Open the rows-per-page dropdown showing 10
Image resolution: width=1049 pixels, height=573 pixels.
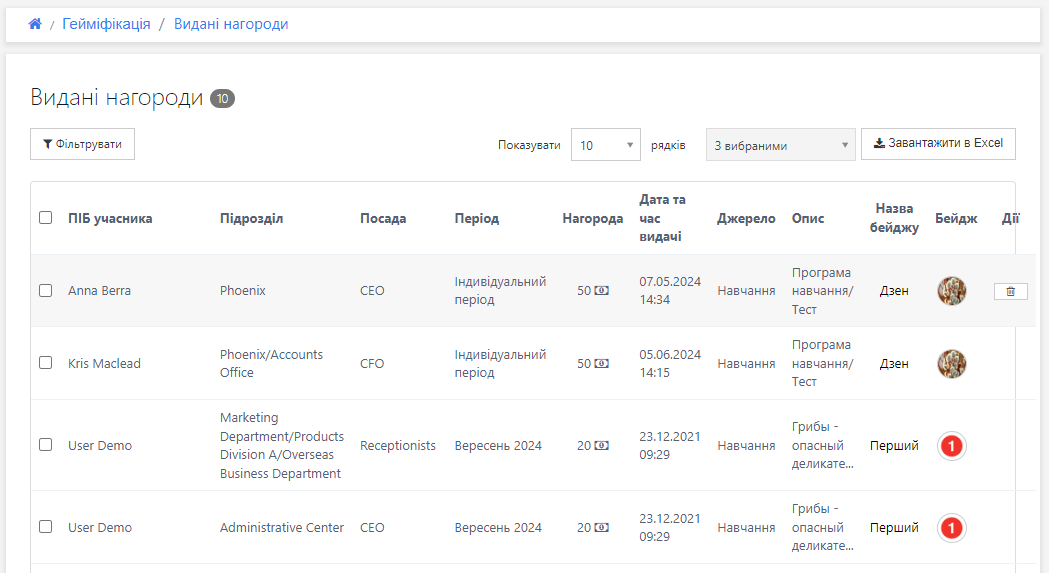(x=605, y=145)
